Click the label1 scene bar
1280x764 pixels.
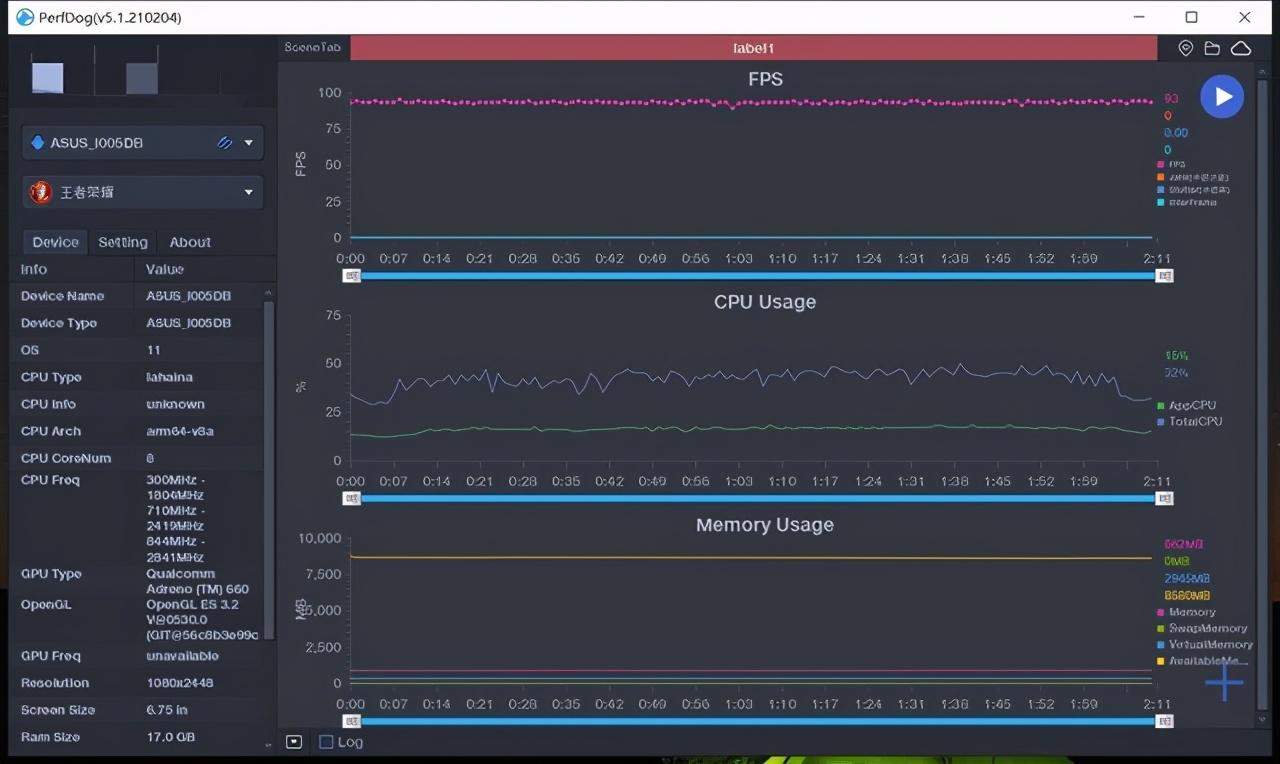[x=753, y=48]
